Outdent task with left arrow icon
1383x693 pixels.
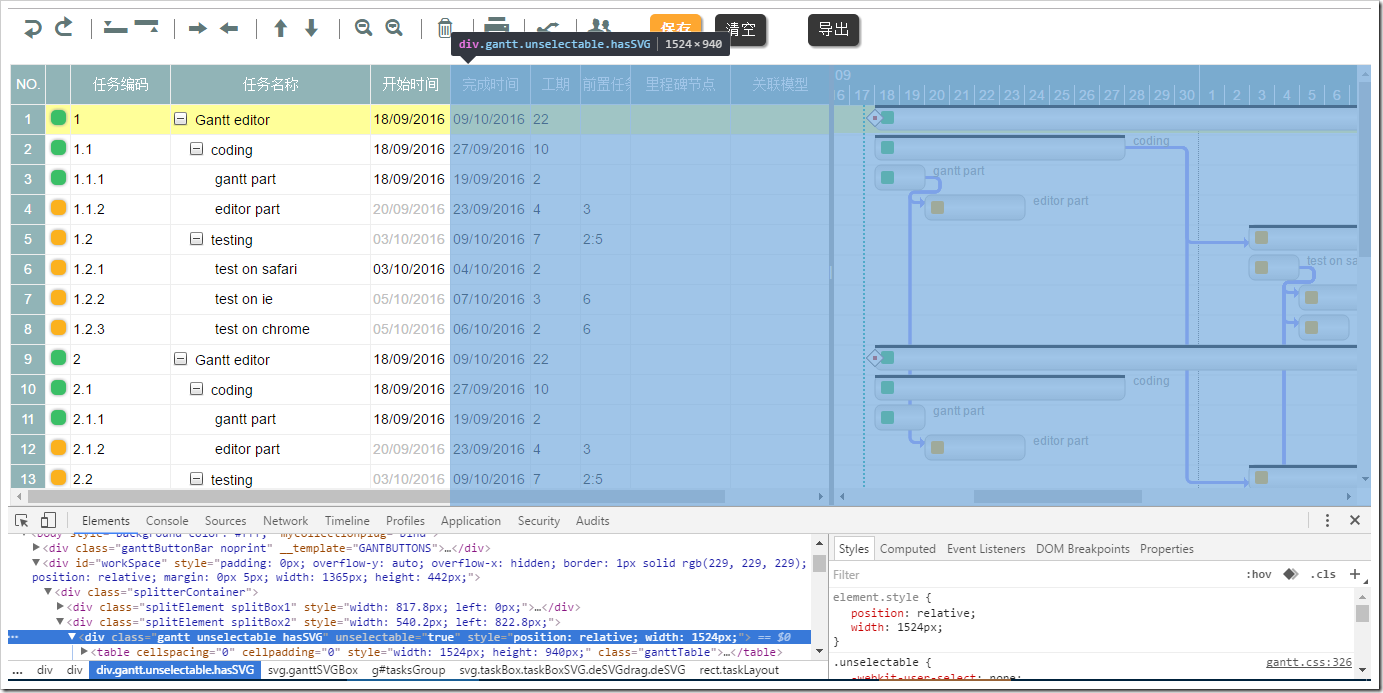click(x=229, y=28)
